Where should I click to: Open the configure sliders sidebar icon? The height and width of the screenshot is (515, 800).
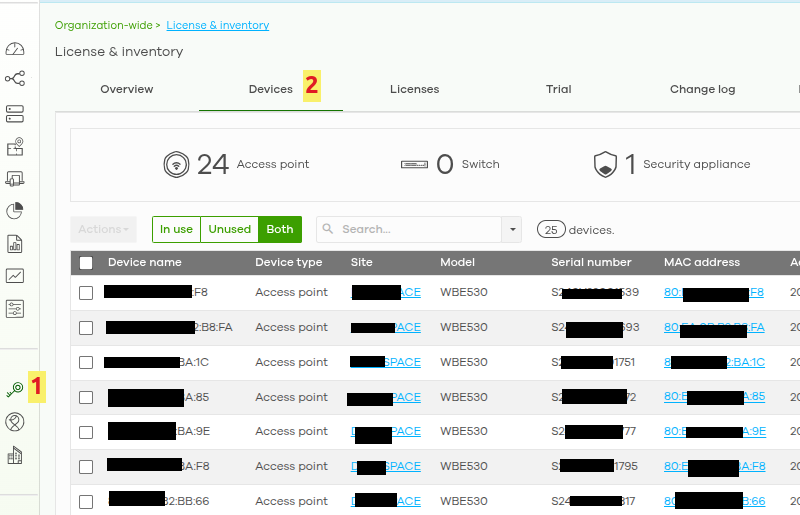[15, 309]
